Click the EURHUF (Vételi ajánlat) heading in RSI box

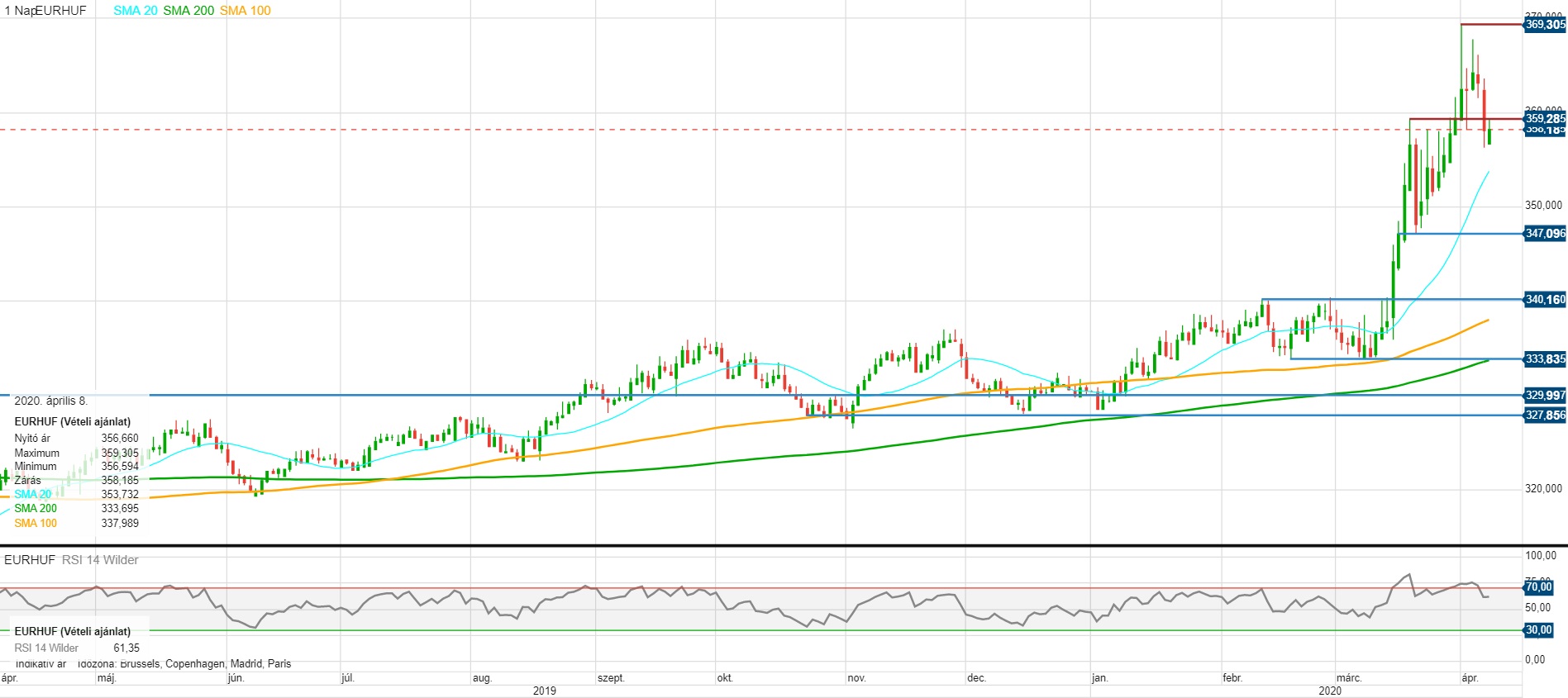pos(73,632)
